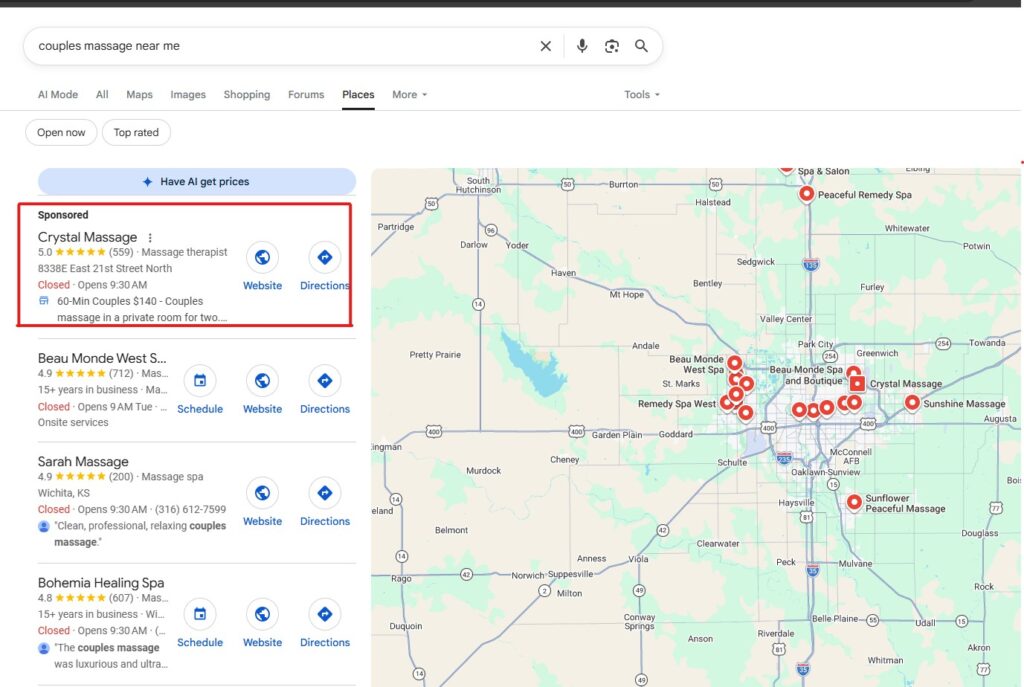The width and height of the screenshot is (1024, 687).
Task: Get directions to Sarah Massage
Action: [x=325, y=493]
